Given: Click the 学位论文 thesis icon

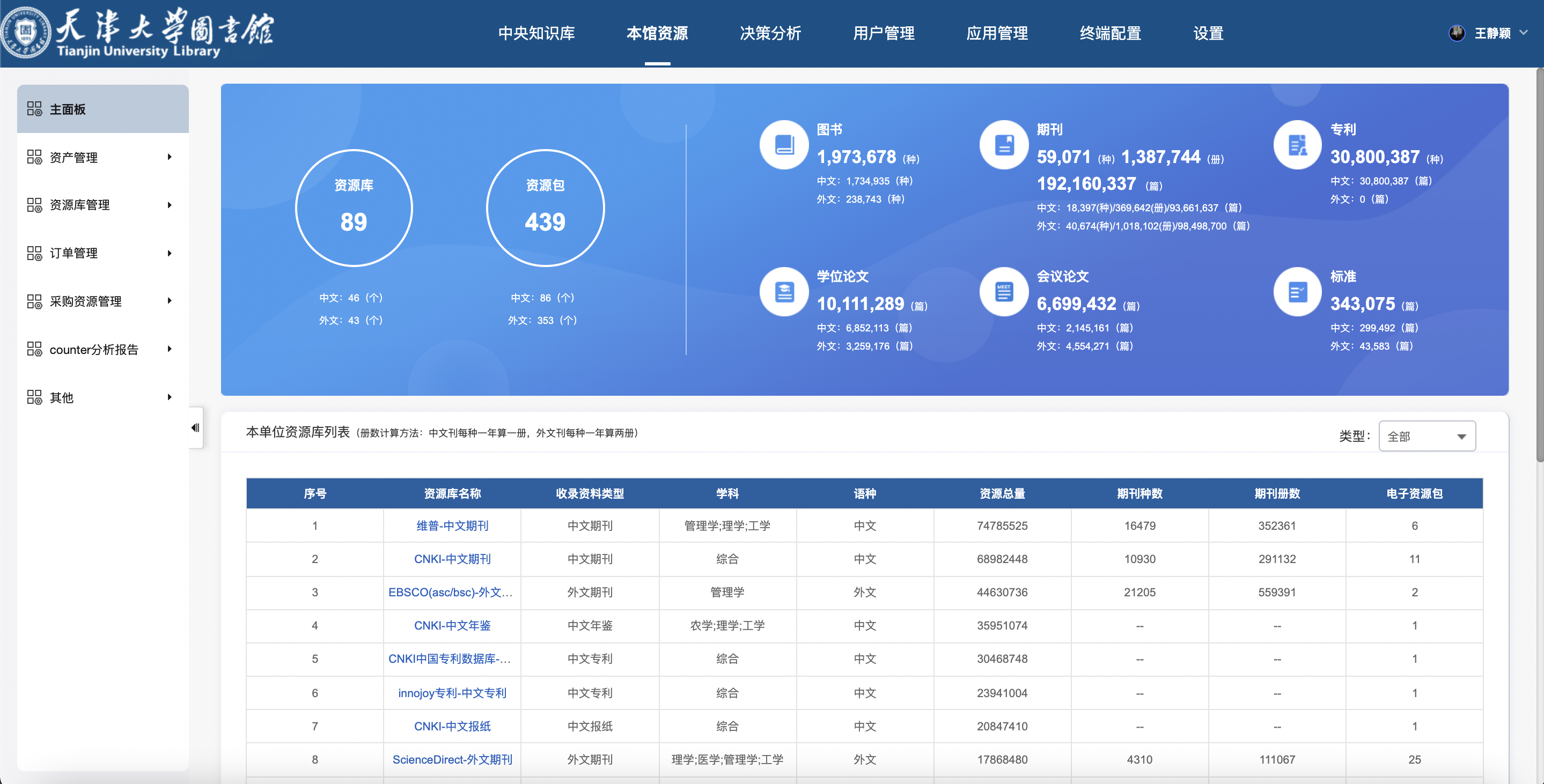Looking at the screenshot, I should [784, 292].
